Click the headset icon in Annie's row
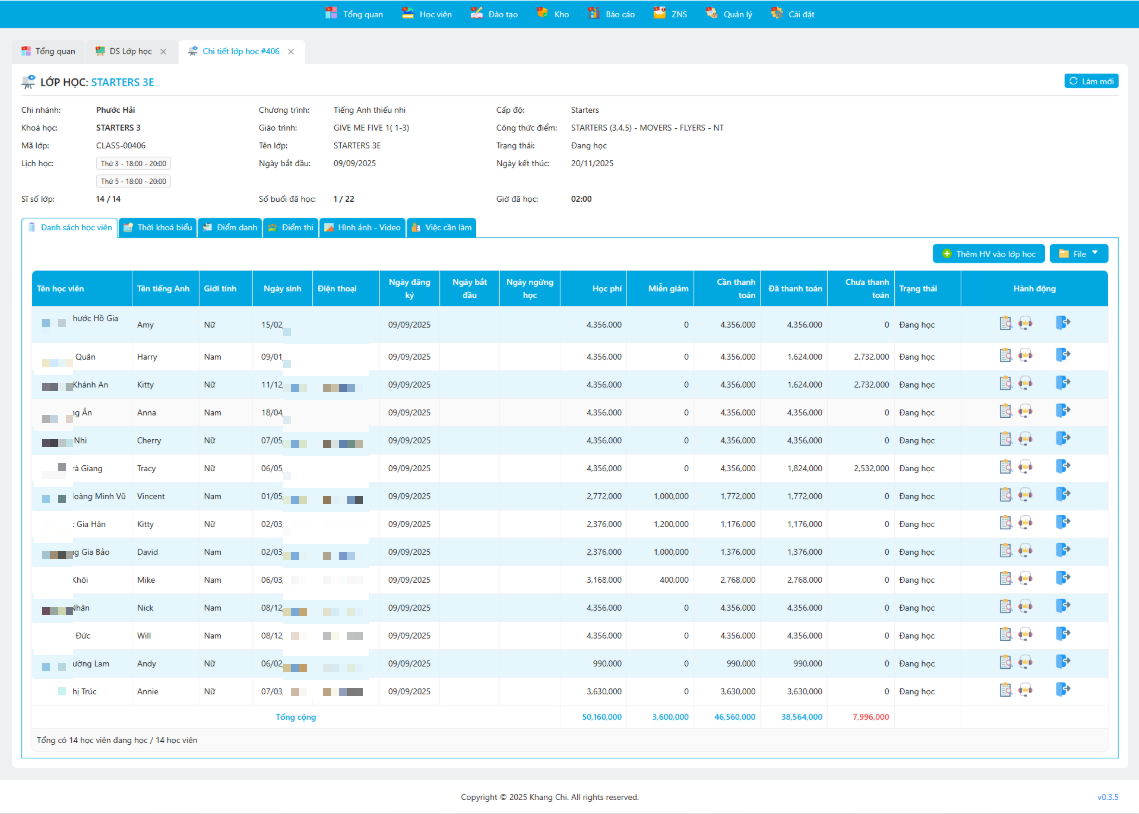The height and width of the screenshot is (814, 1139). tap(1025, 690)
